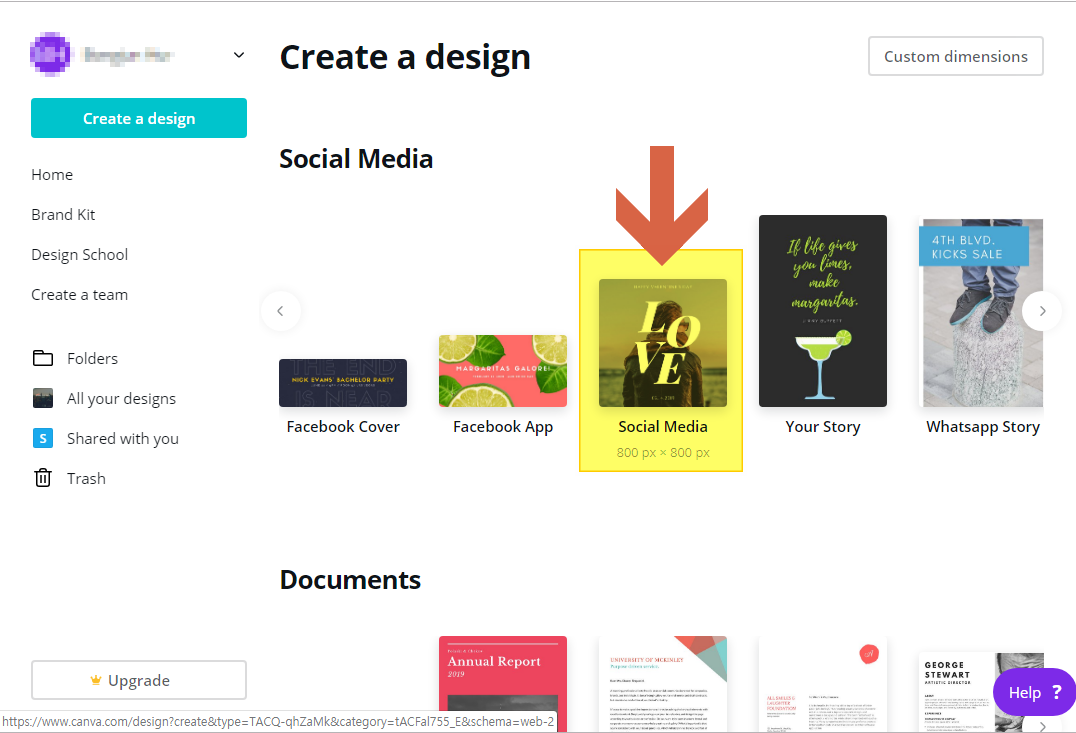This screenshot has width=1076, height=733.
Task: Click All your designs thumbnail icon
Action: [x=43, y=398]
